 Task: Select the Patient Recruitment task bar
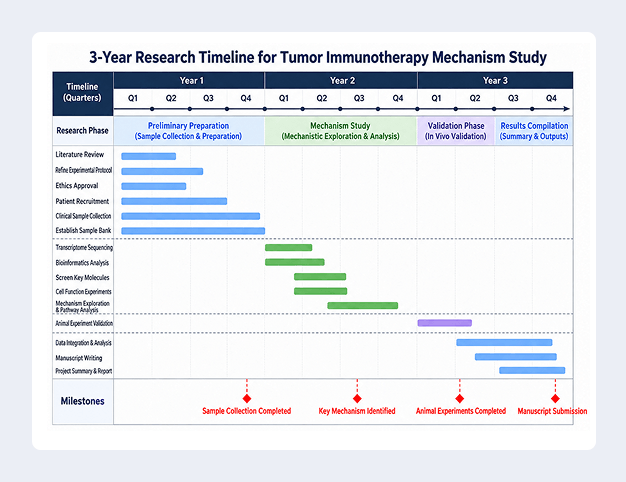coord(174,201)
